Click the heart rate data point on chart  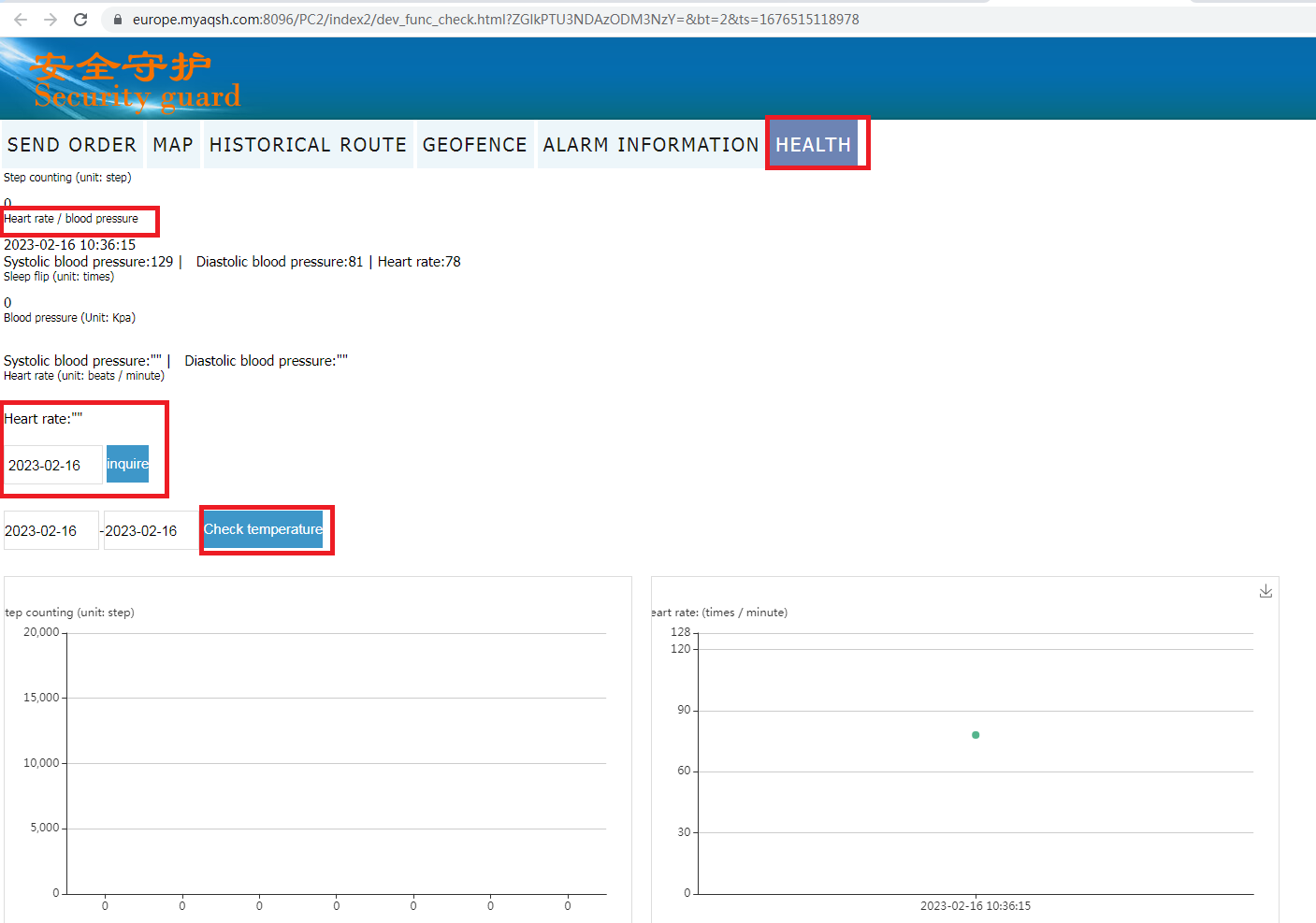pos(976,735)
